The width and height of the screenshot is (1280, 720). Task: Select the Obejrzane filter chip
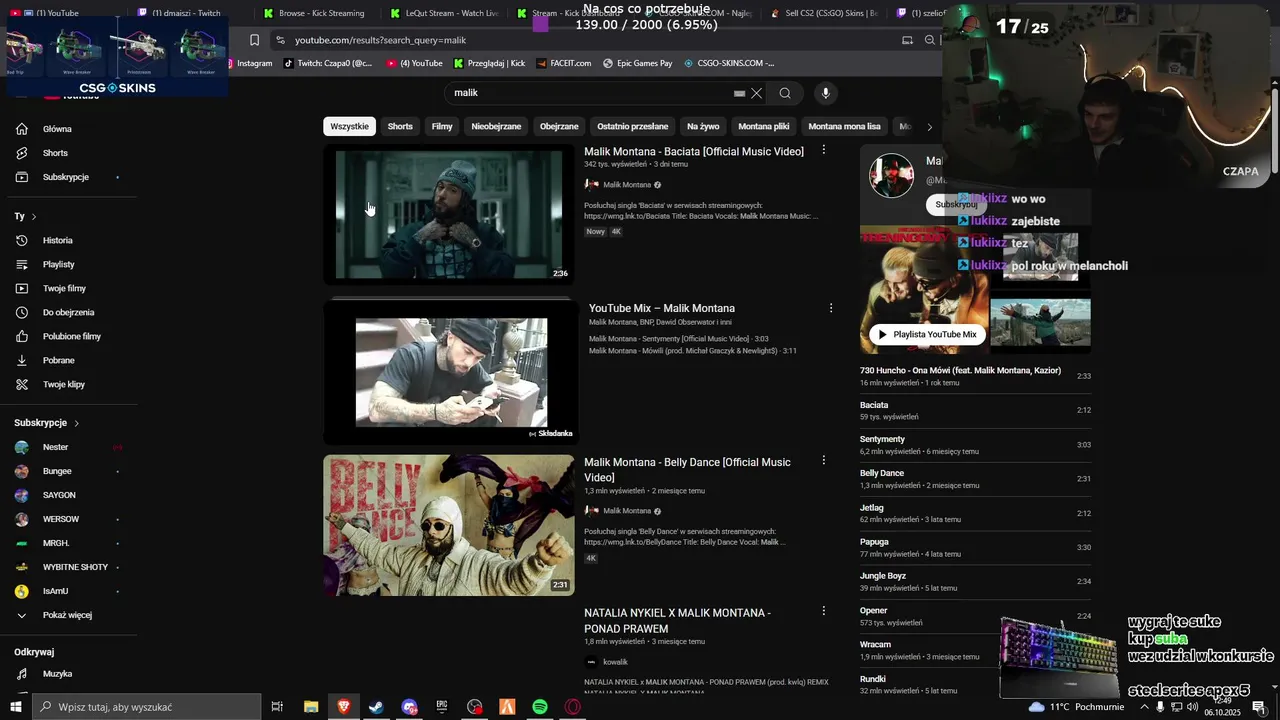(559, 127)
